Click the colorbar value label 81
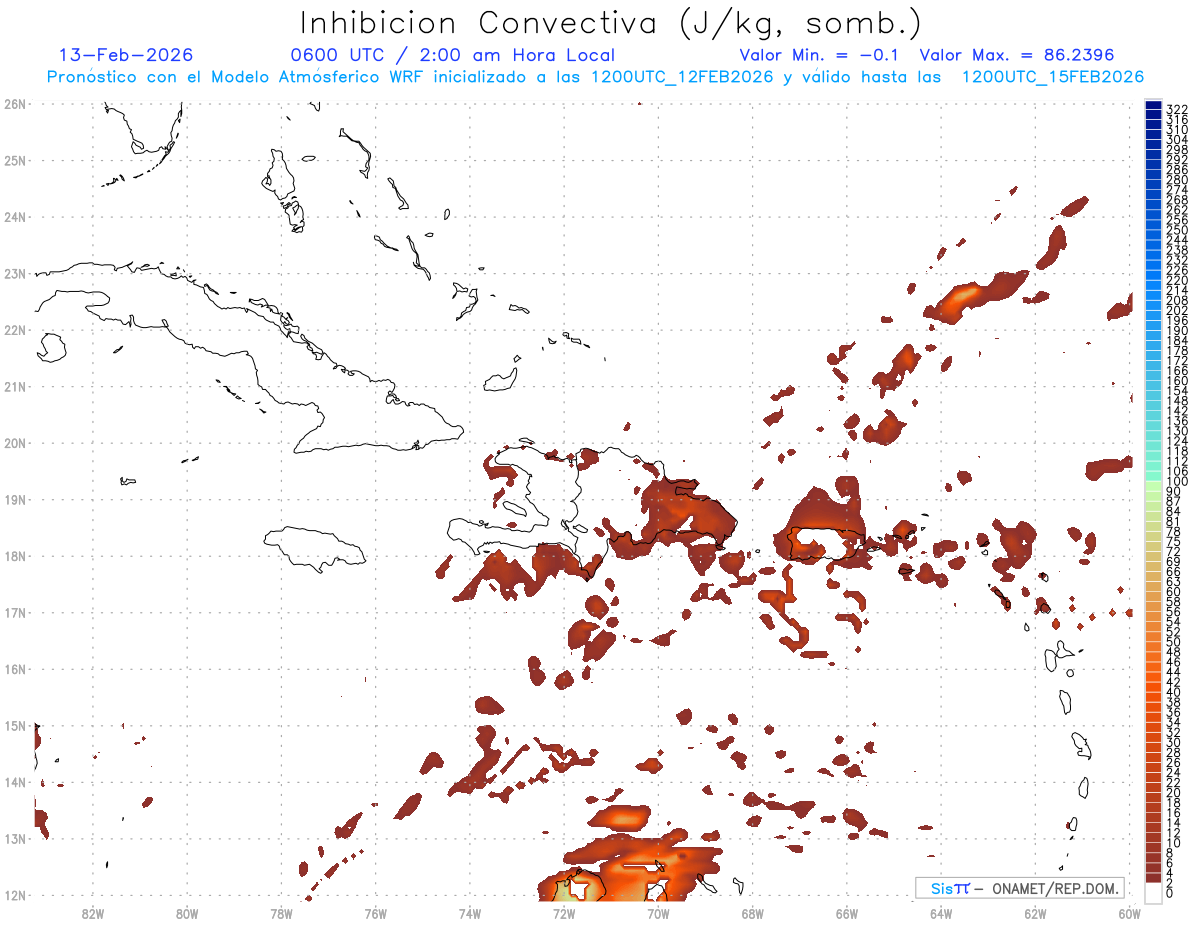Viewport: 1200px width, 927px height. (1173, 521)
